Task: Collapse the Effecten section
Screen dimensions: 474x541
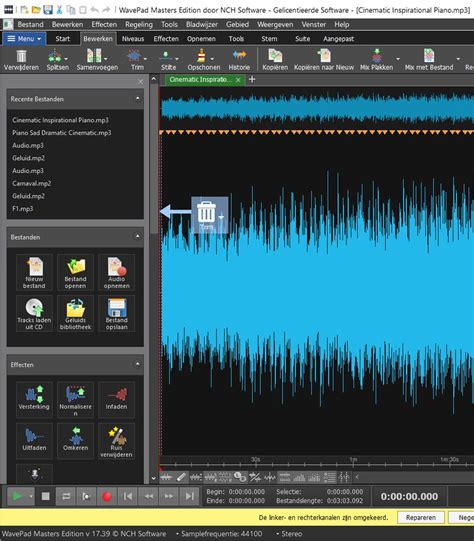Action: tap(137, 364)
